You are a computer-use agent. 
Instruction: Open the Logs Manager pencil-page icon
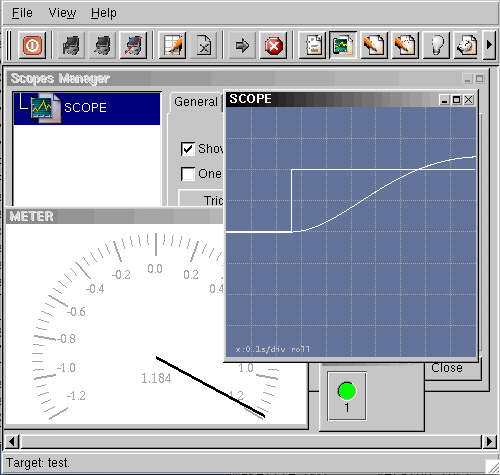[374, 45]
